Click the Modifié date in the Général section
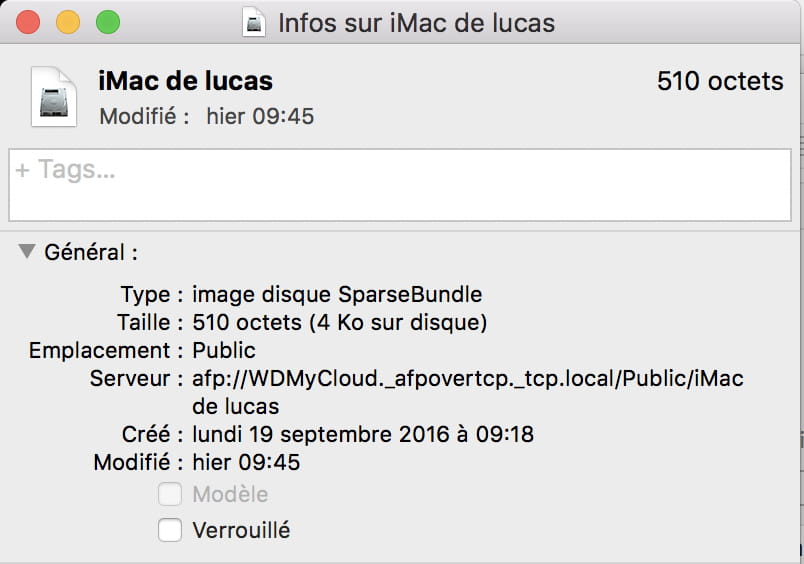The image size is (804, 564). (246, 462)
